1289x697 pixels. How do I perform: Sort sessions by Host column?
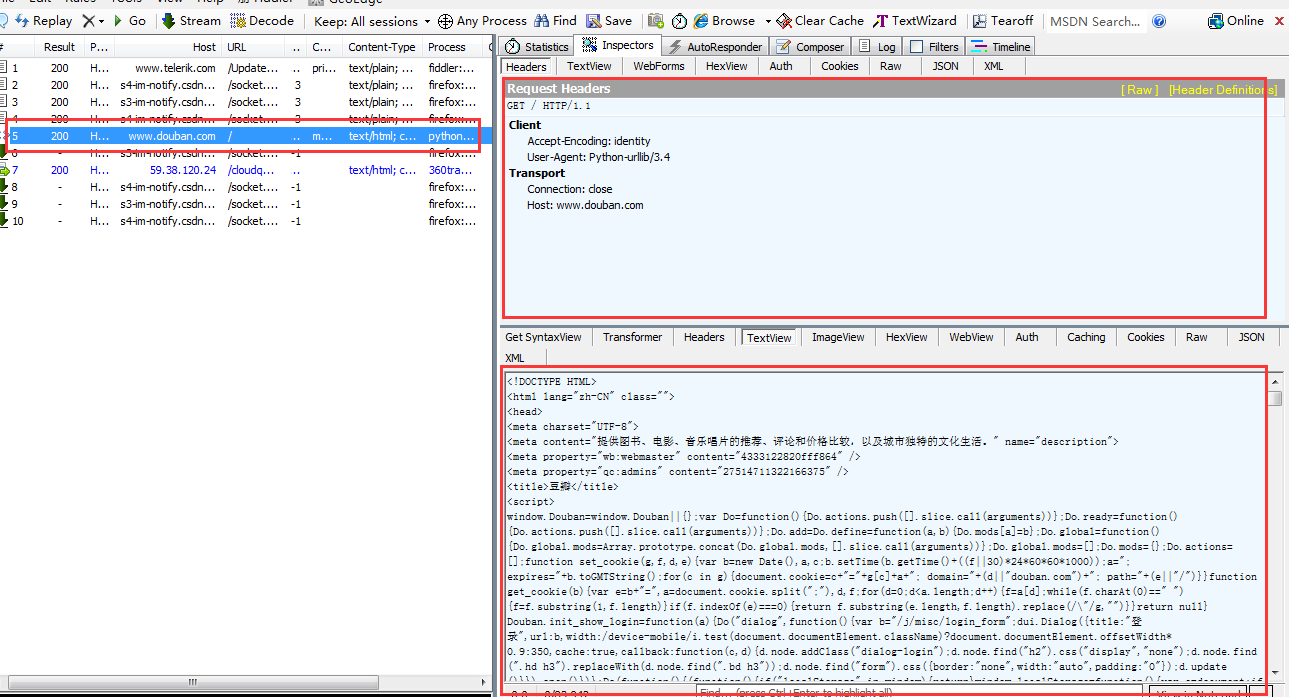168,47
